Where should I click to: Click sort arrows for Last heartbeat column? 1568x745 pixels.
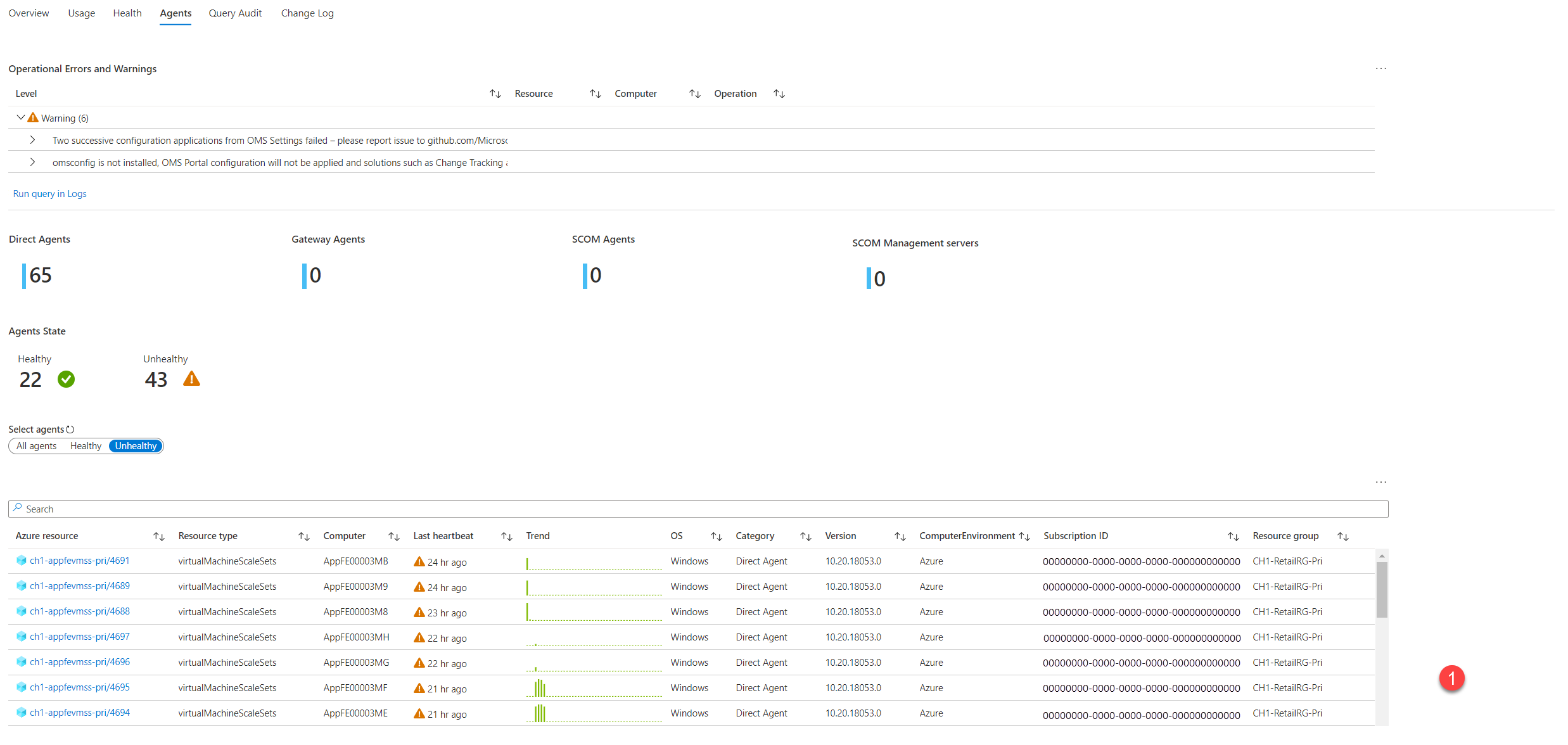[506, 537]
